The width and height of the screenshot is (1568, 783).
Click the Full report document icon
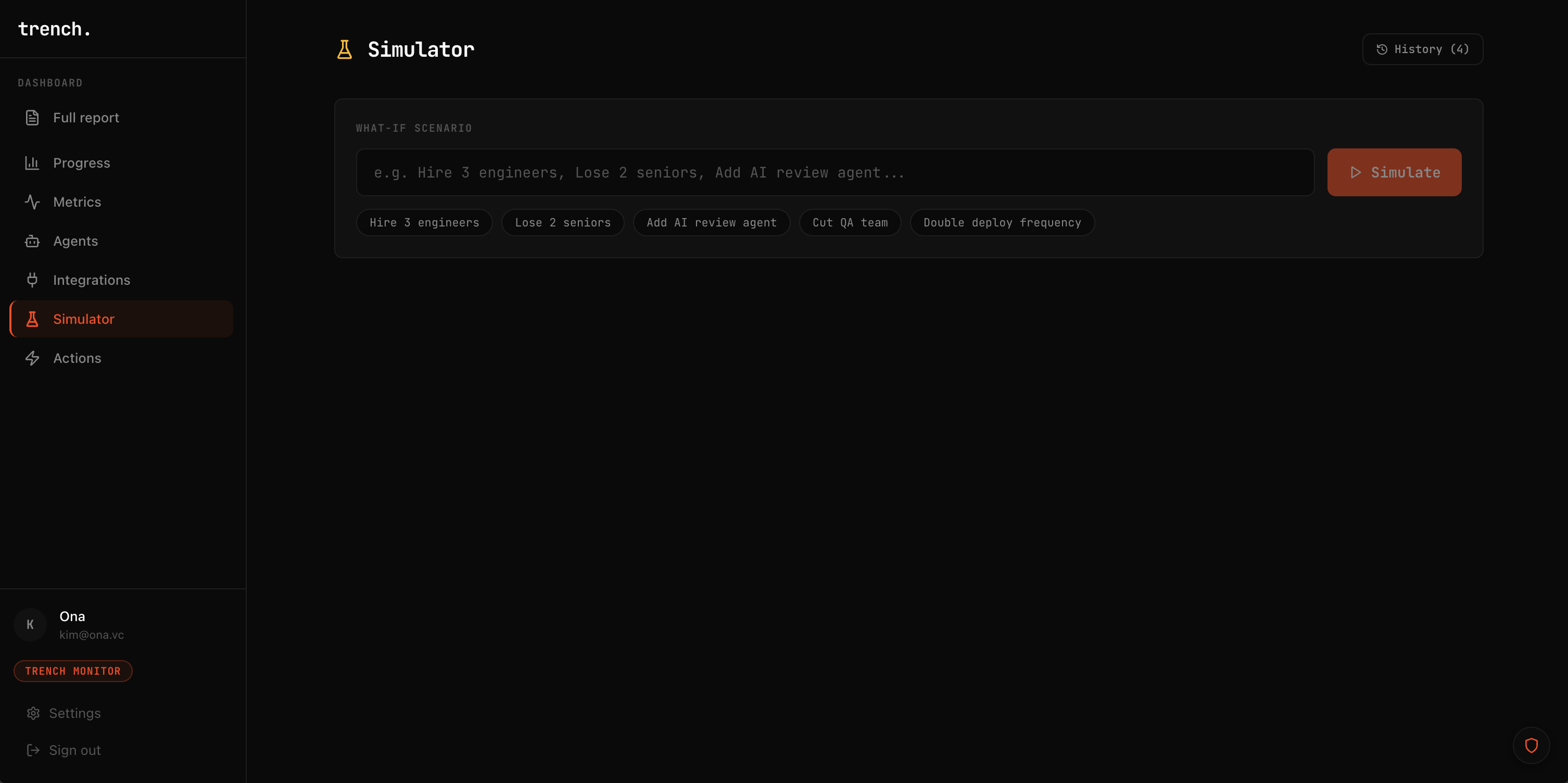pos(32,118)
